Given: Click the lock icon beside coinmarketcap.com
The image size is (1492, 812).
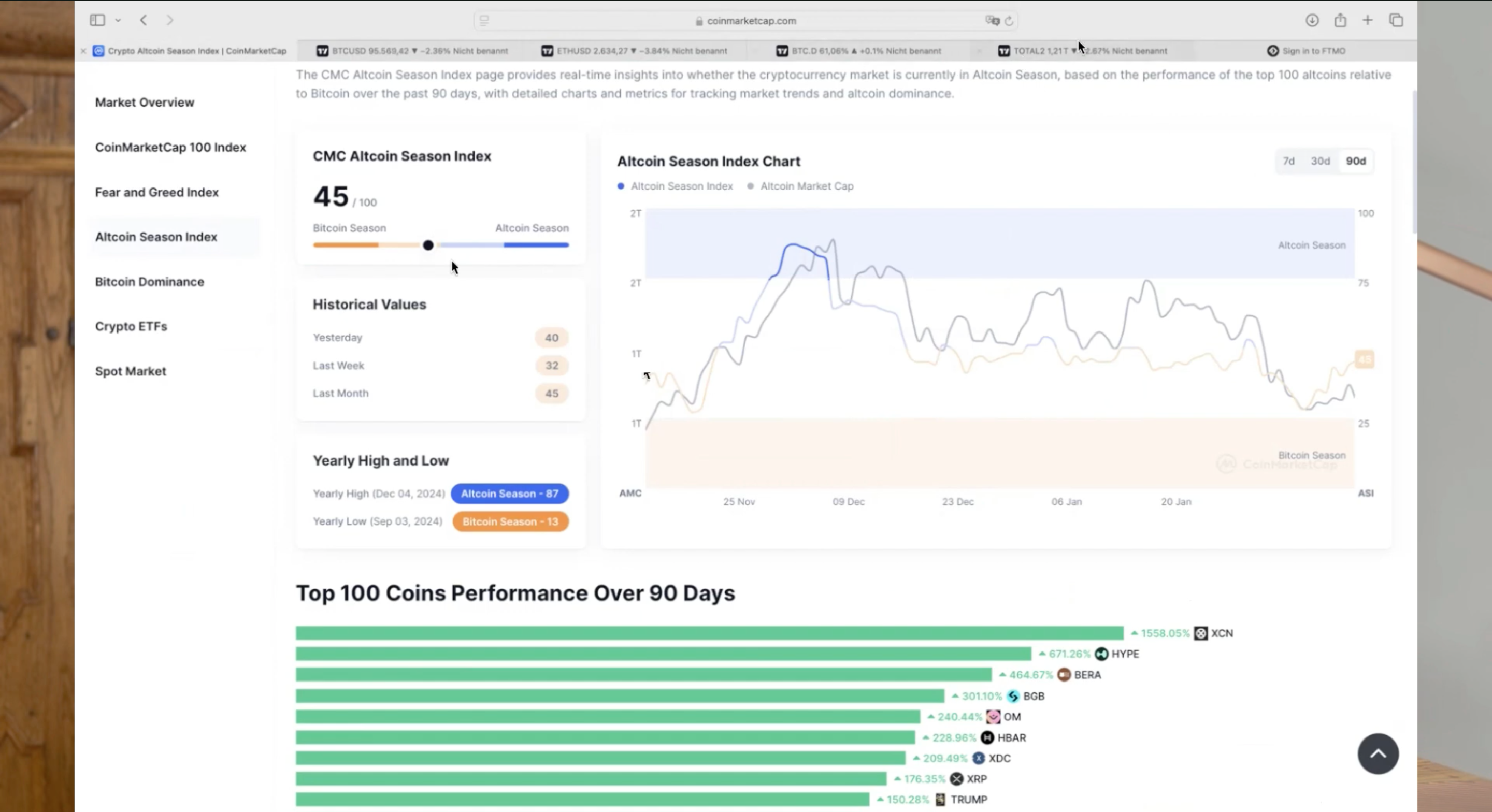Looking at the screenshot, I should pyautogui.click(x=699, y=21).
